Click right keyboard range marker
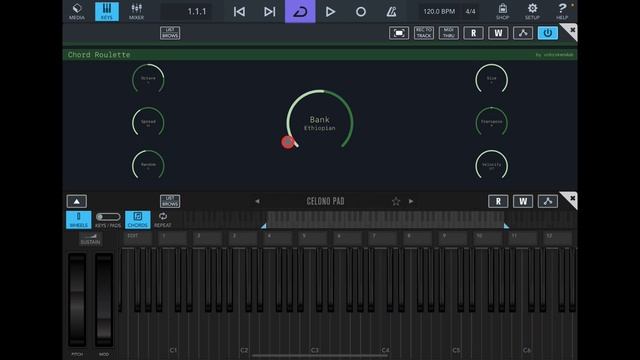Viewport: 640px width, 360px height. click(x=506, y=225)
